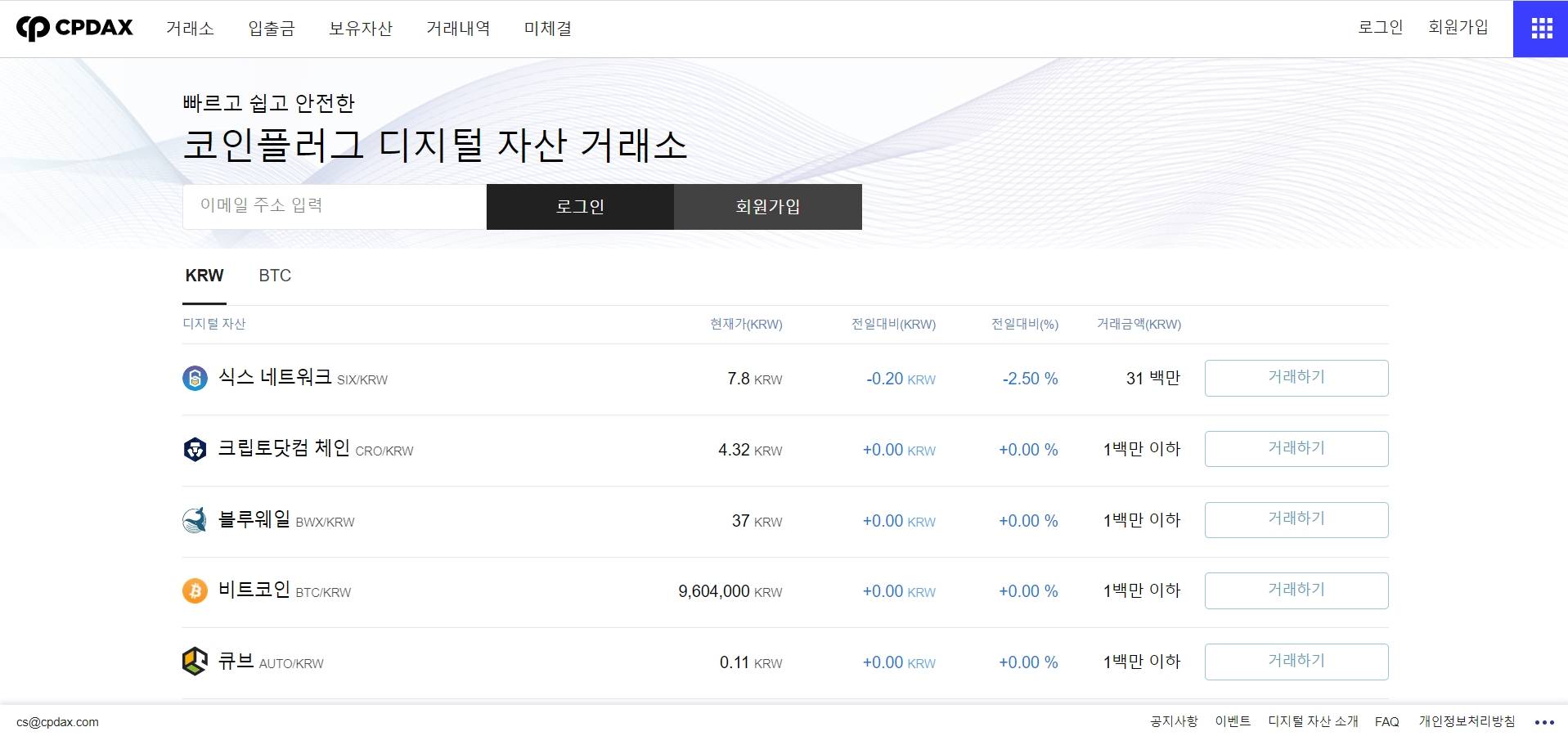The width and height of the screenshot is (1568, 736).
Task: Open 개인정보처리방침 in the footer
Action: pyautogui.click(x=1467, y=721)
